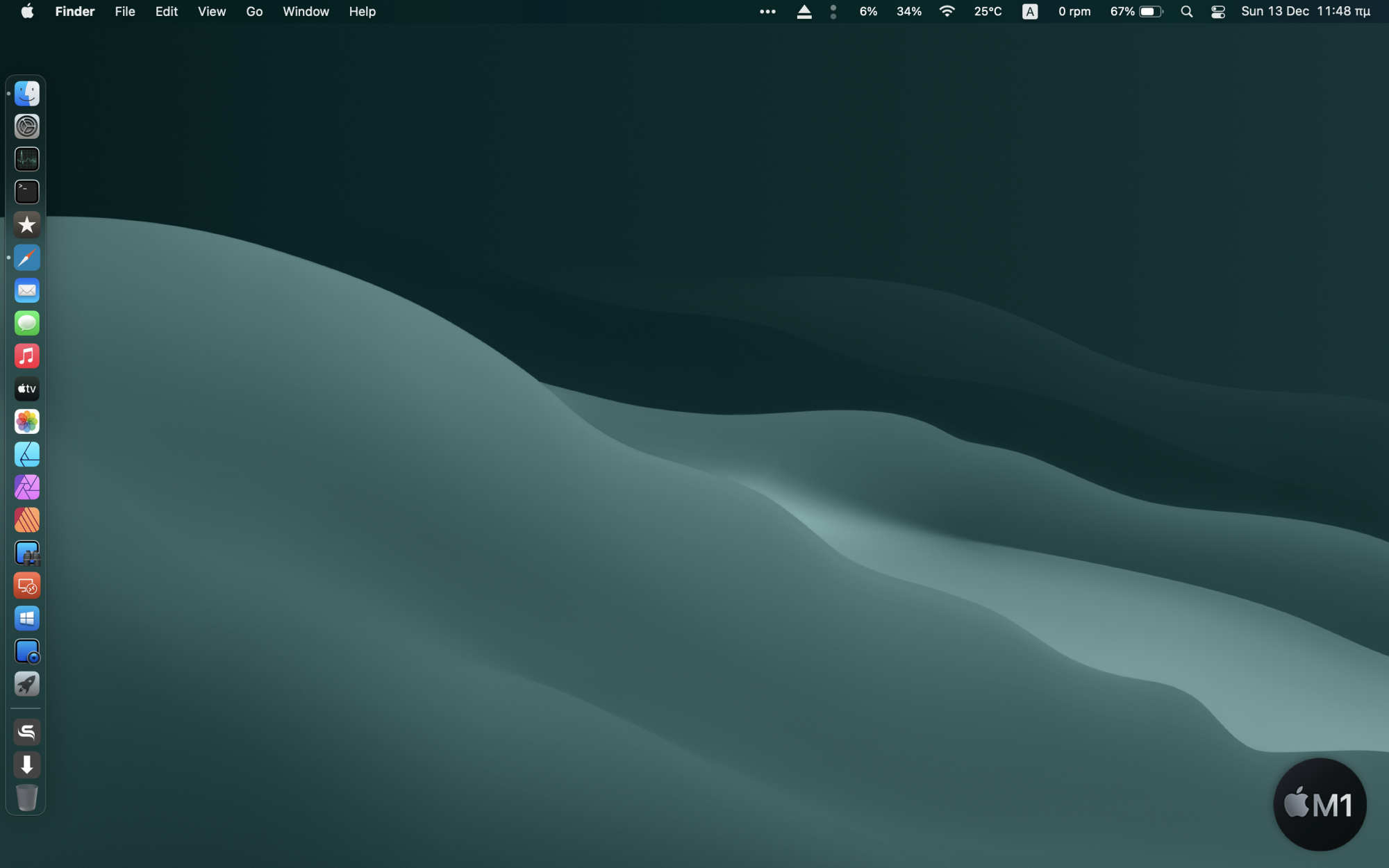This screenshot has height=868, width=1389.
Task: Launch Activity Monitor from dock
Action: coord(27,159)
